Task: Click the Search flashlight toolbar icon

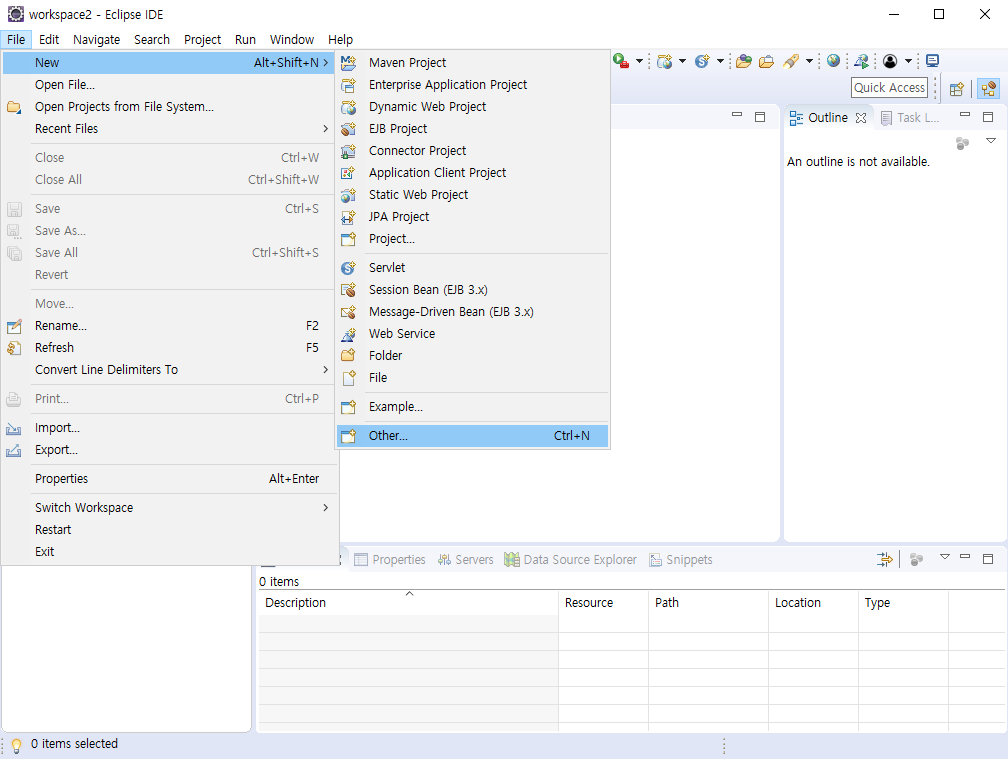Action: (x=791, y=61)
